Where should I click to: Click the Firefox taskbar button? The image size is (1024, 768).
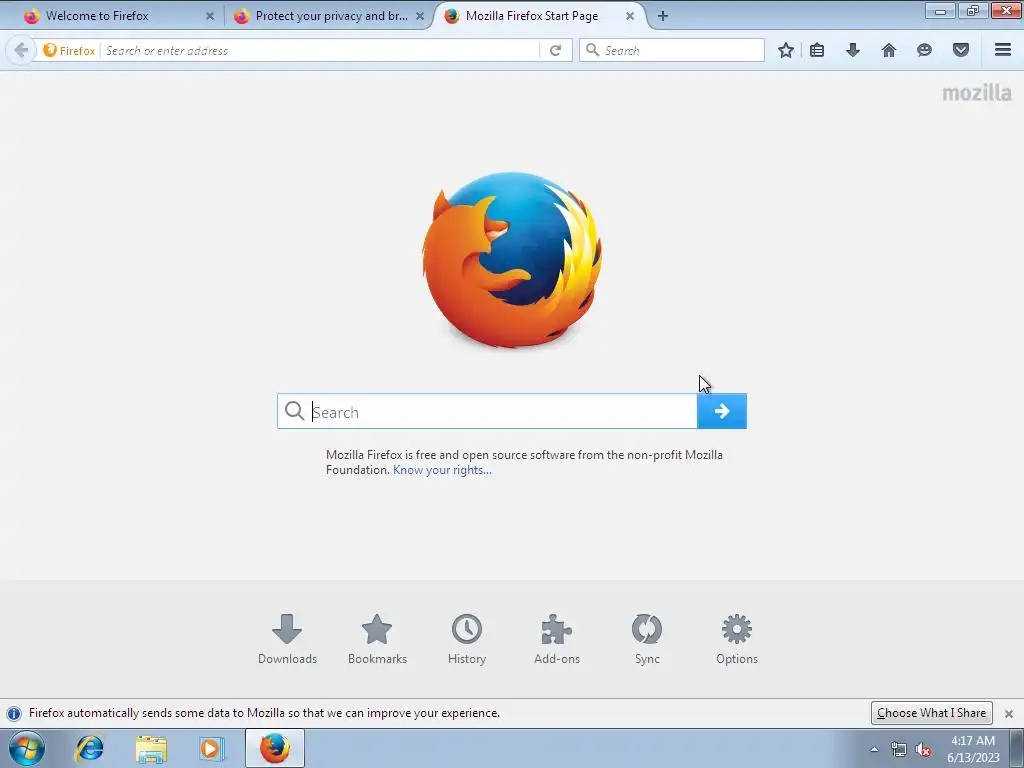[x=275, y=748]
